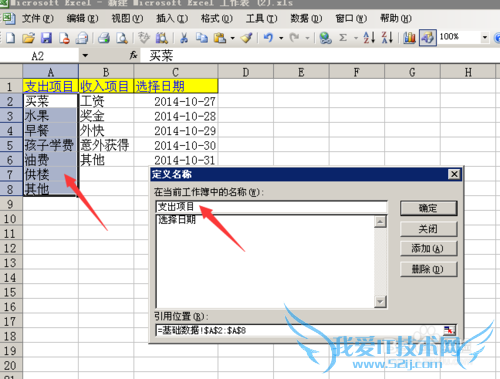
Task: Activate the Format Painter brush icon
Action: (247, 38)
